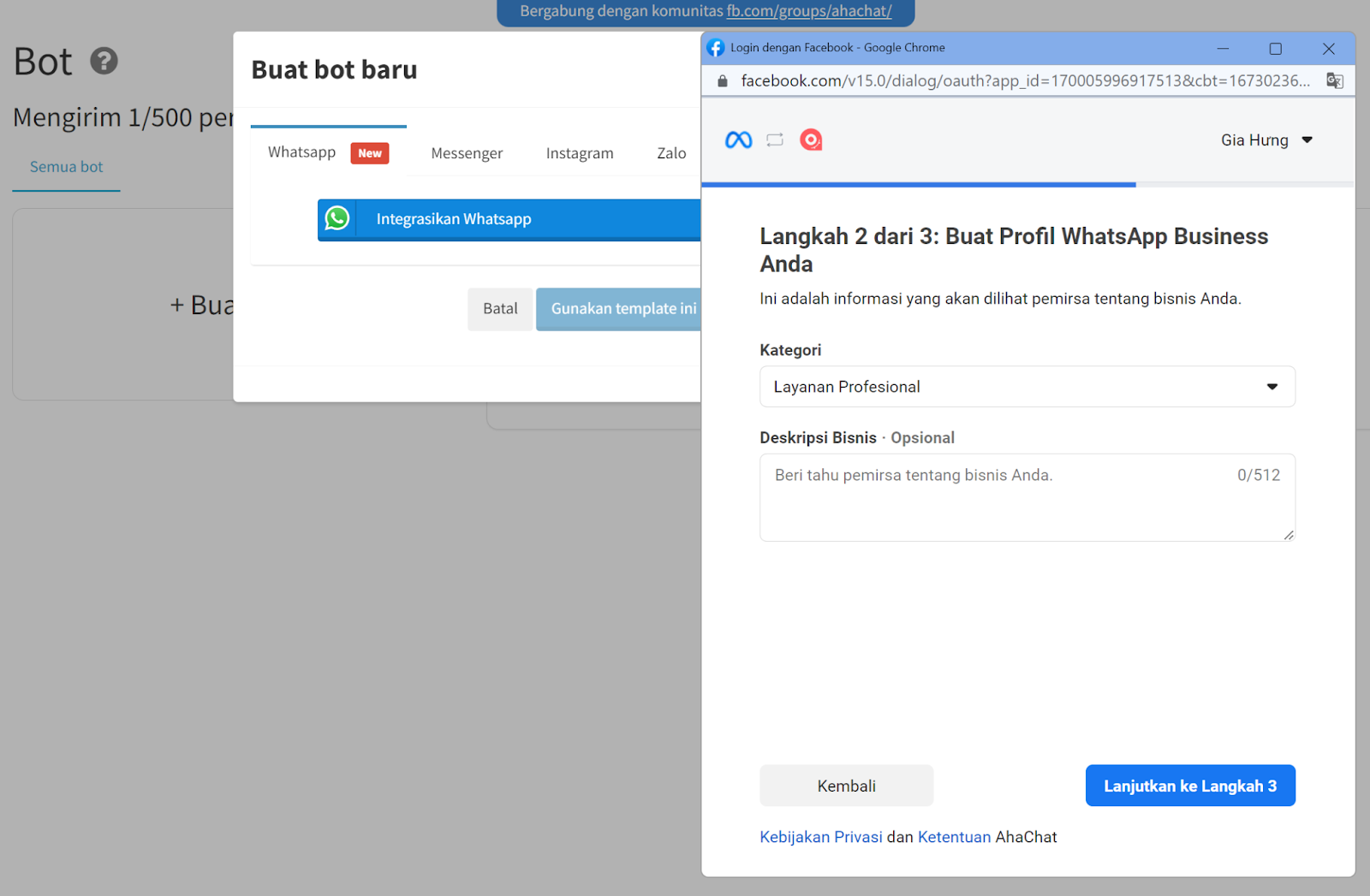
Task: Select the Semua bot tab
Action: click(x=66, y=167)
